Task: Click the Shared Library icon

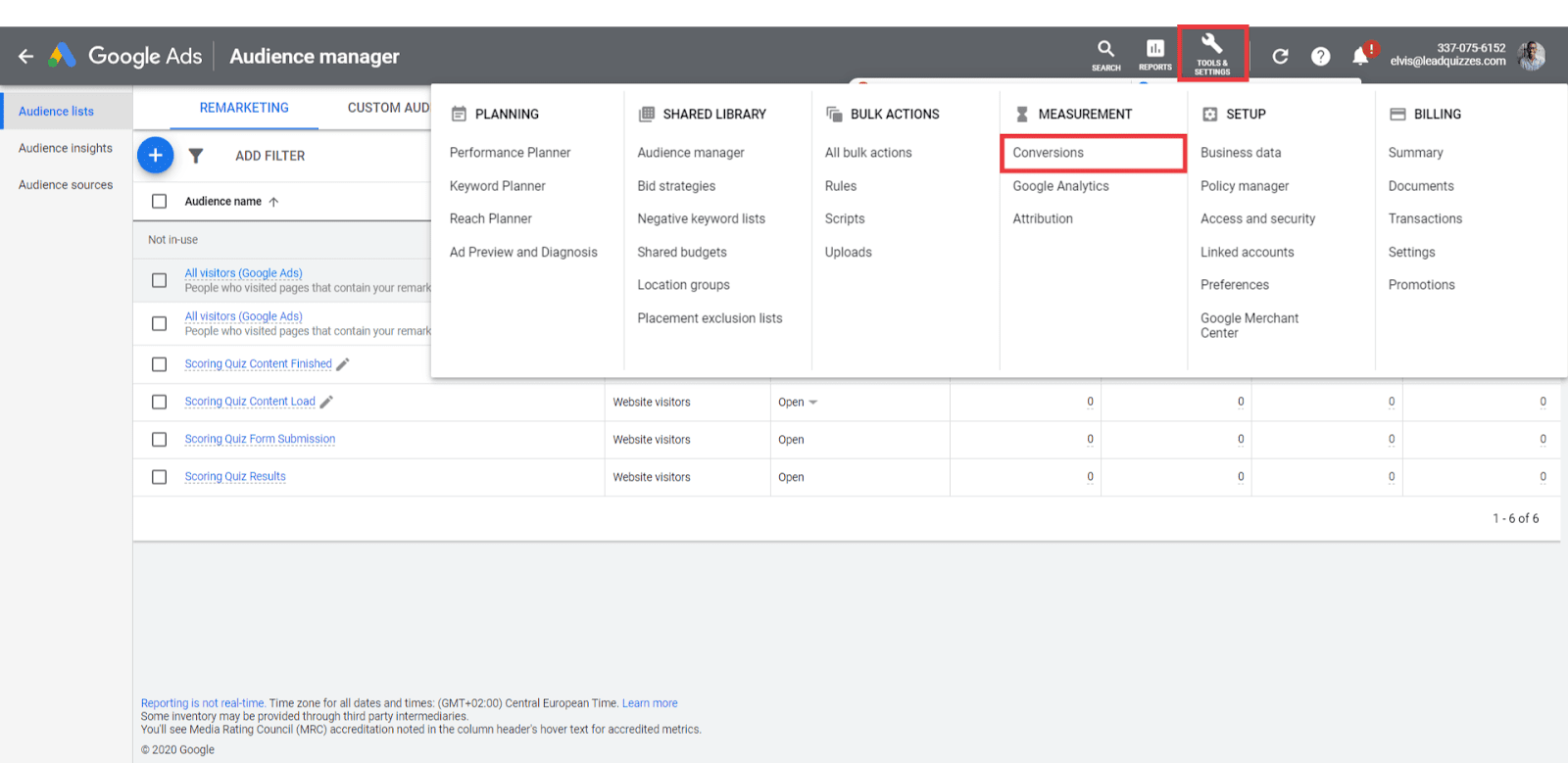Action: pyautogui.click(x=647, y=114)
